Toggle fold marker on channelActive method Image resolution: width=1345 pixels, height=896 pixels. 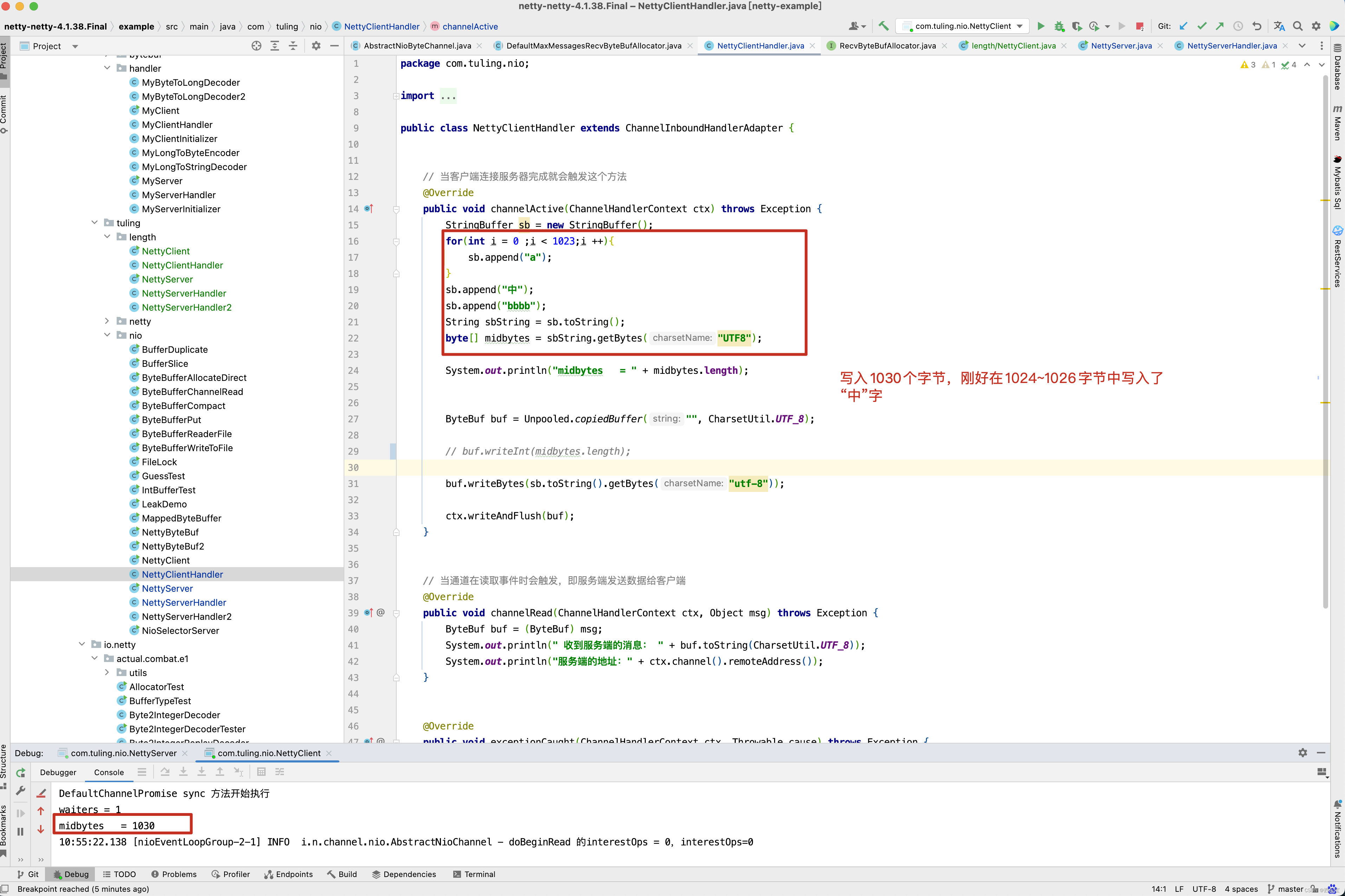pyautogui.click(x=396, y=209)
